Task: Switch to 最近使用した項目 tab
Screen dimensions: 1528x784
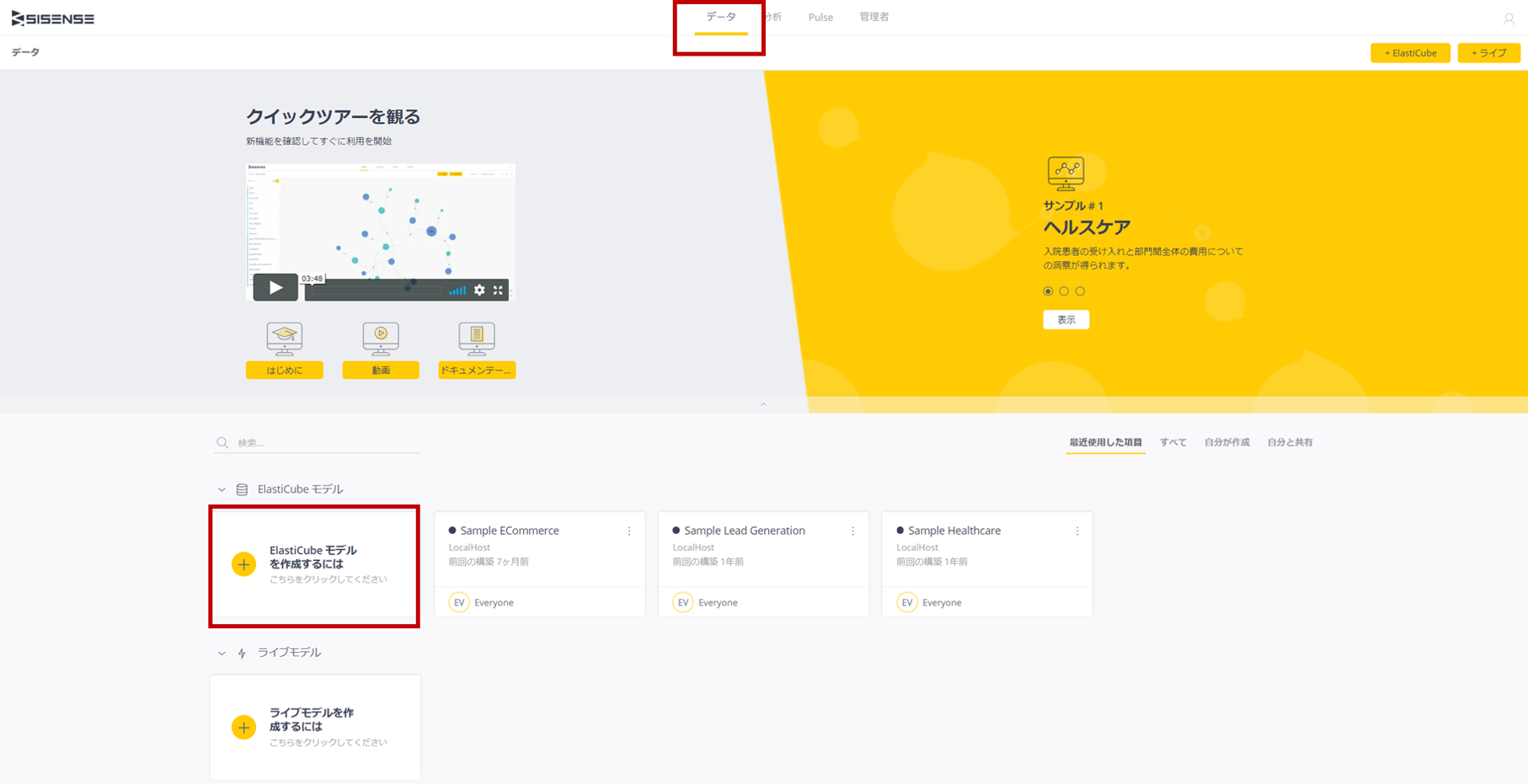Action: pyautogui.click(x=1105, y=442)
